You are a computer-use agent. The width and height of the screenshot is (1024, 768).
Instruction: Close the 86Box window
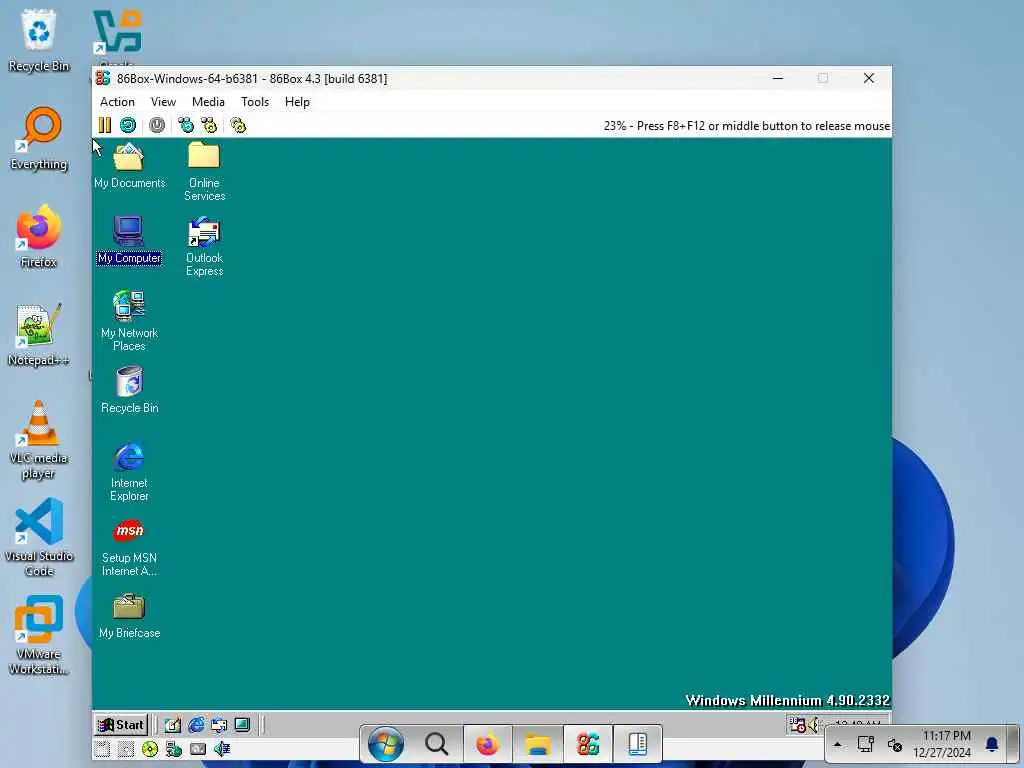point(869,78)
